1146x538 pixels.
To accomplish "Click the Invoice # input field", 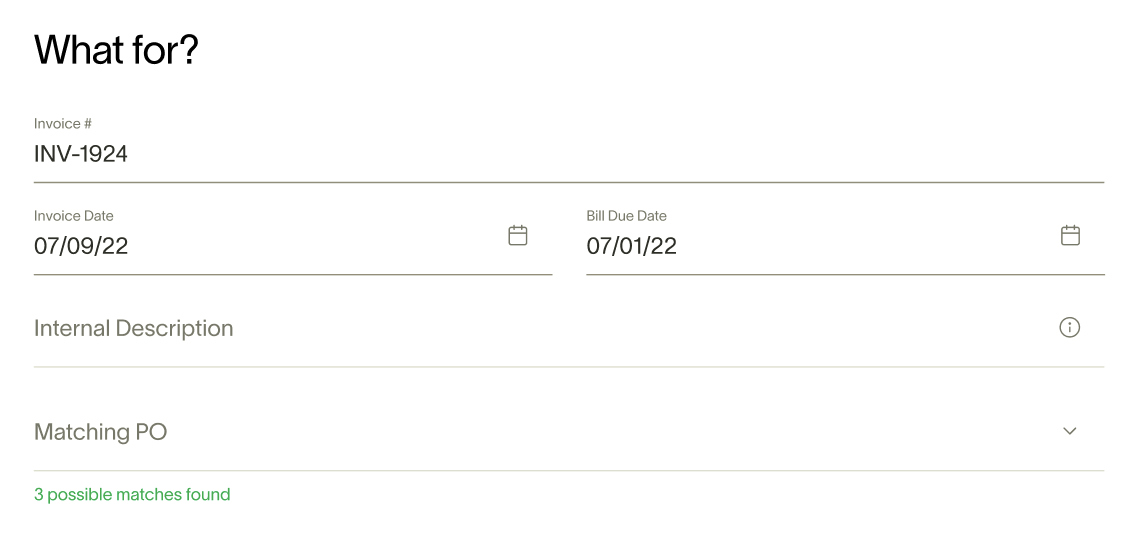I will point(568,154).
